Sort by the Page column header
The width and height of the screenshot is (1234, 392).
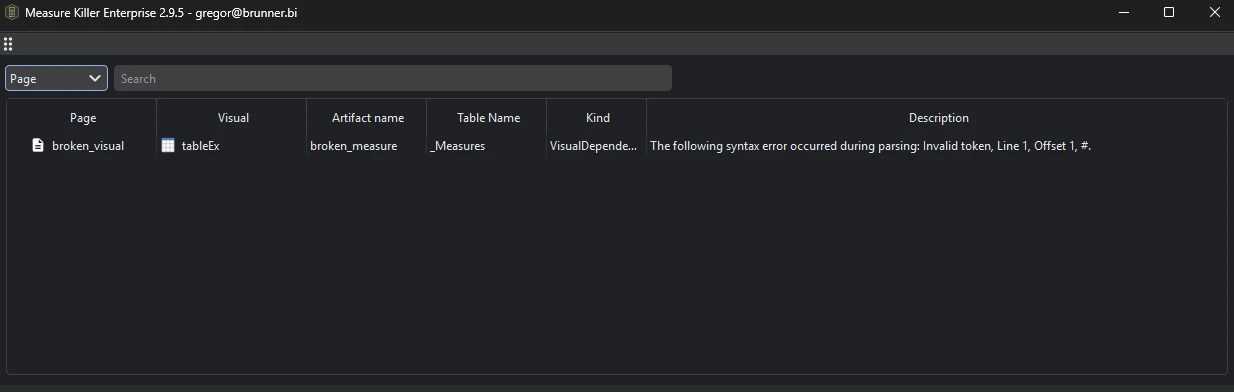pyautogui.click(x=83, y=117)
